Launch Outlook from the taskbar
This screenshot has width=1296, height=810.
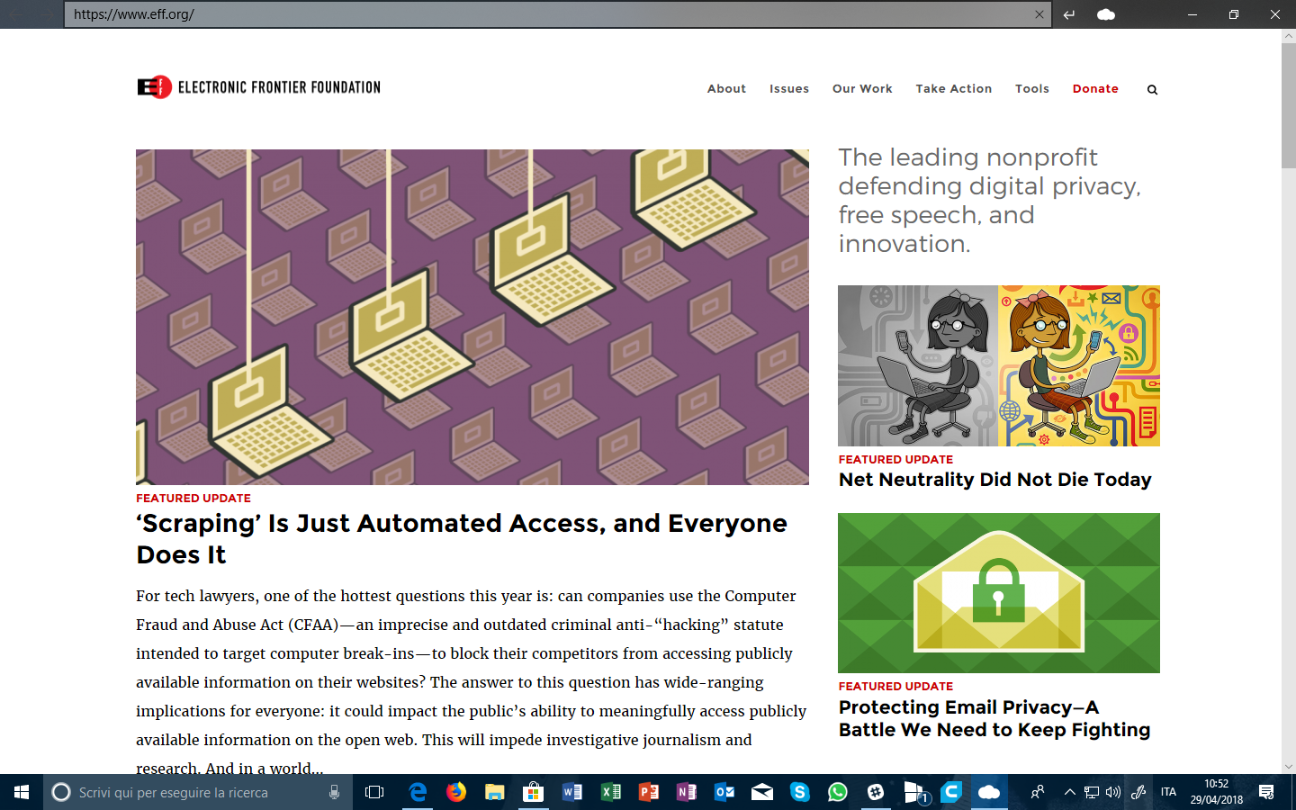pyautogui.click(x=724, y=792)
